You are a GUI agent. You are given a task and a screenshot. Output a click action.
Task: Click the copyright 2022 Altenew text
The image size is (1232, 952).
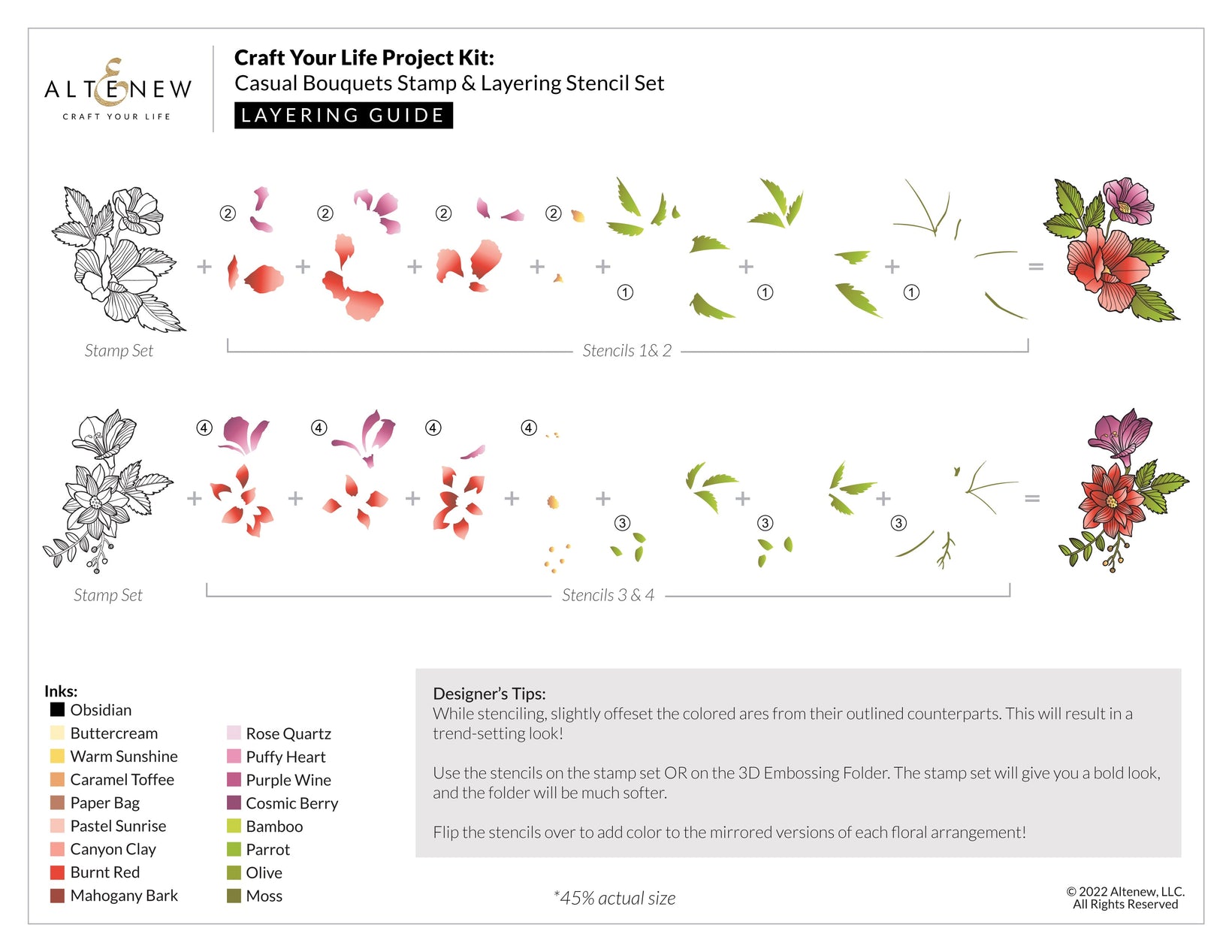[x=1125, y=898]
